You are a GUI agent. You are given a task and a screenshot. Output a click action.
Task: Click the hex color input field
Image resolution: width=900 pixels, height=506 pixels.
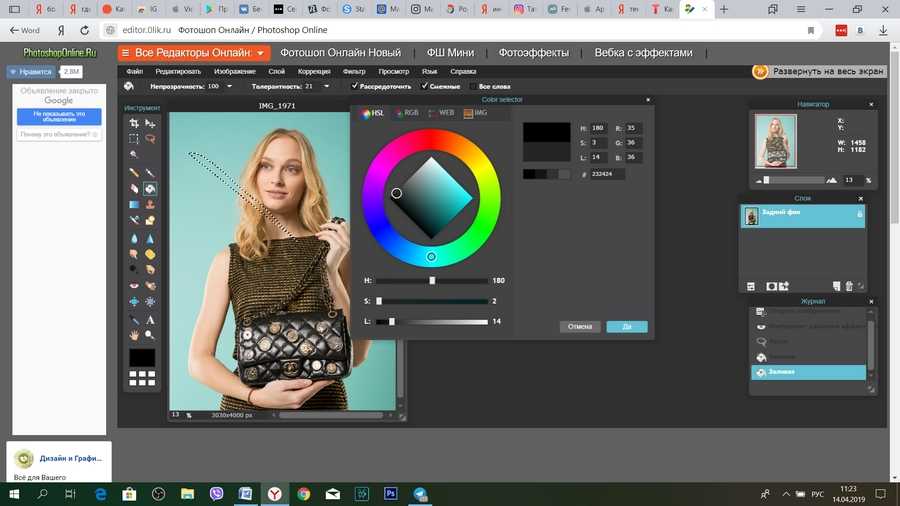(607, 174)
